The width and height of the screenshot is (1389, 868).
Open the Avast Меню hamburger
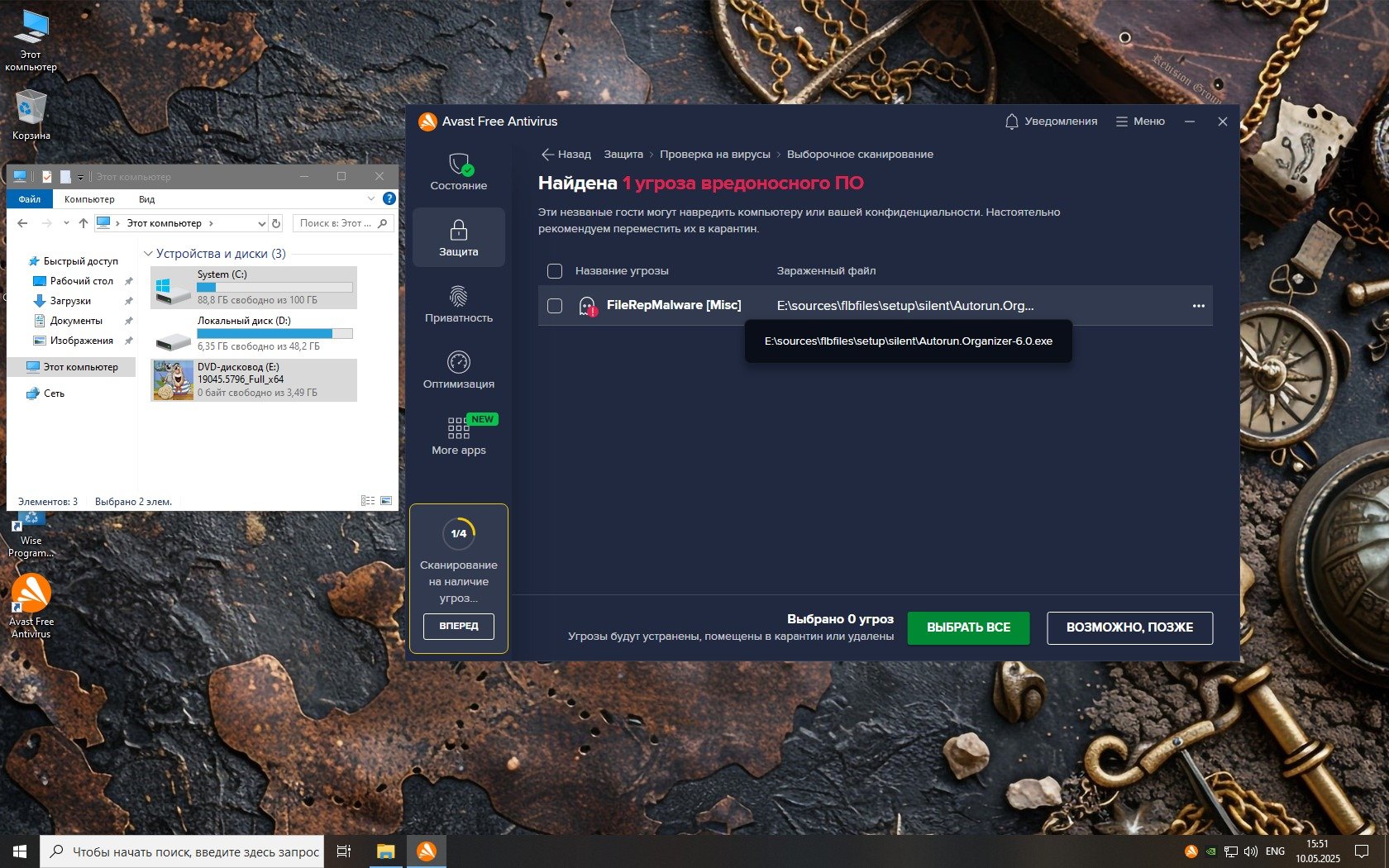[1140, 122]
